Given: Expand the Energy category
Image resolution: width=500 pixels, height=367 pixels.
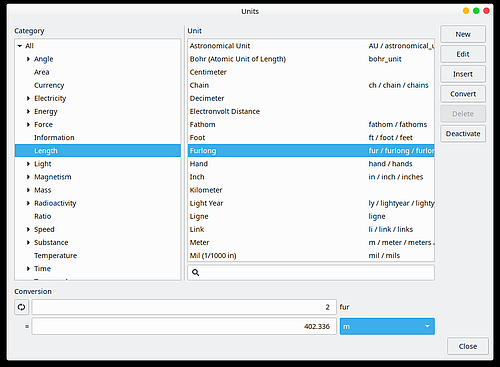Looking at the screenshot, I should (28, 111).
